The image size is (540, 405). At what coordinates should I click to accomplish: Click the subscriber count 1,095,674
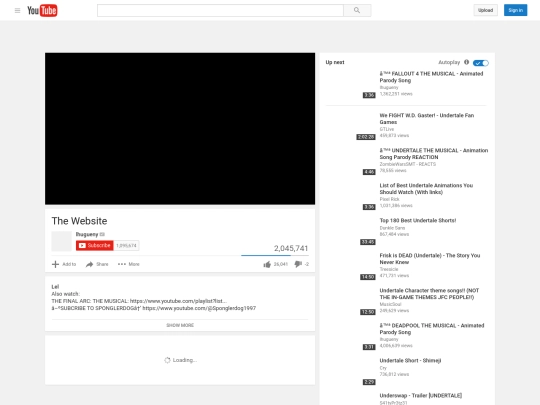(x=126, y=246)
